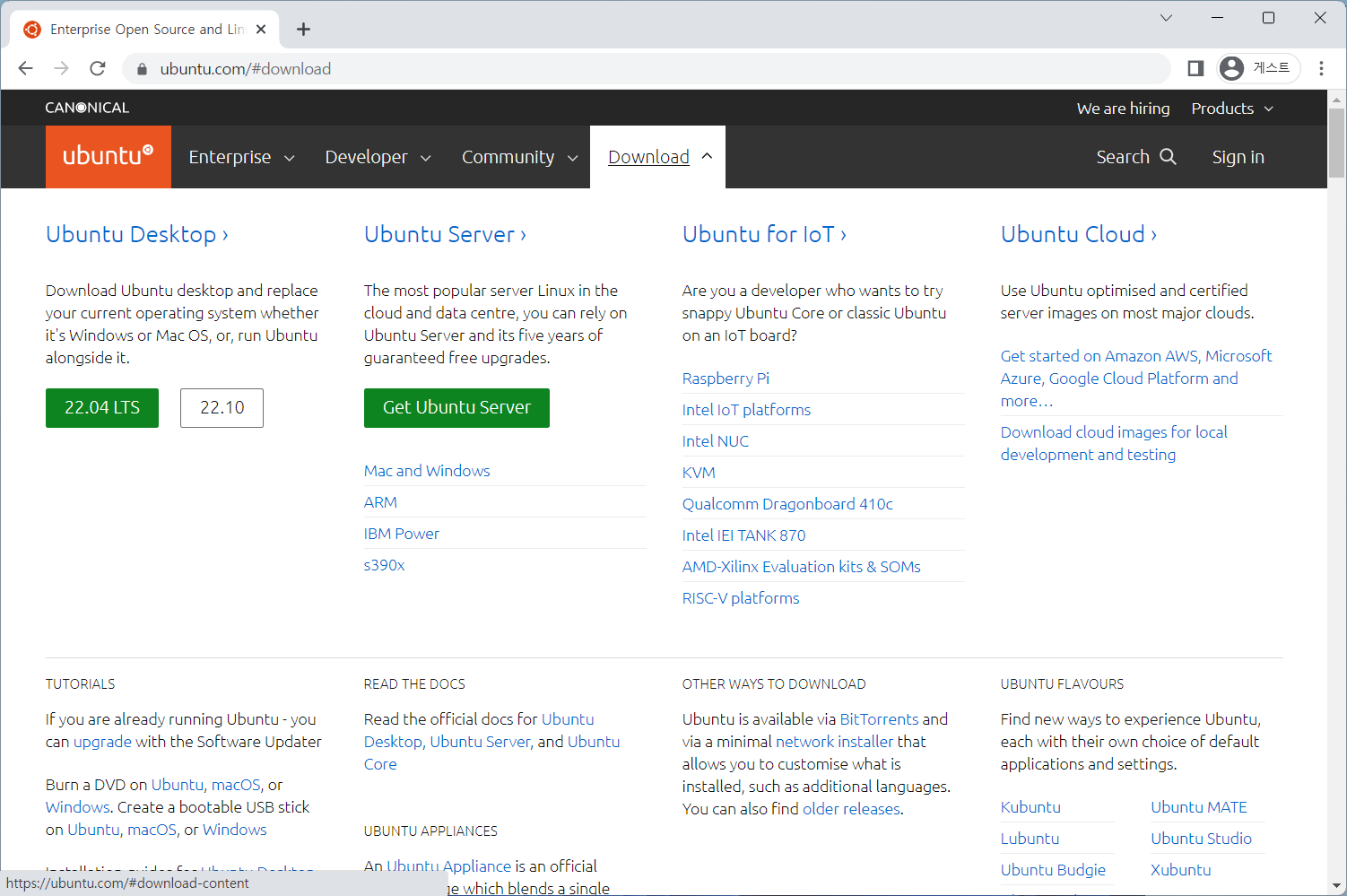Go back using the browser back arrow

tap(25, 69)
